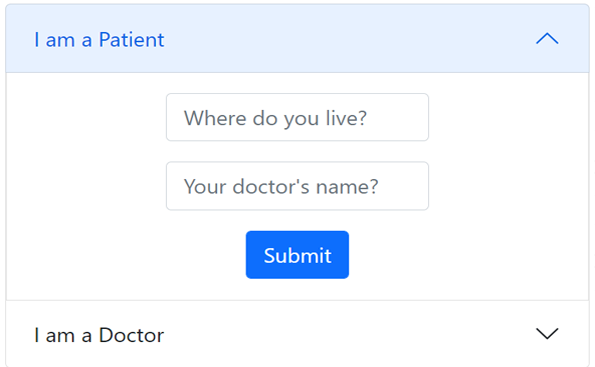Click into the "Your doctor's name?" field
Screen dimensions: 595x367
(x=297, y=186)
